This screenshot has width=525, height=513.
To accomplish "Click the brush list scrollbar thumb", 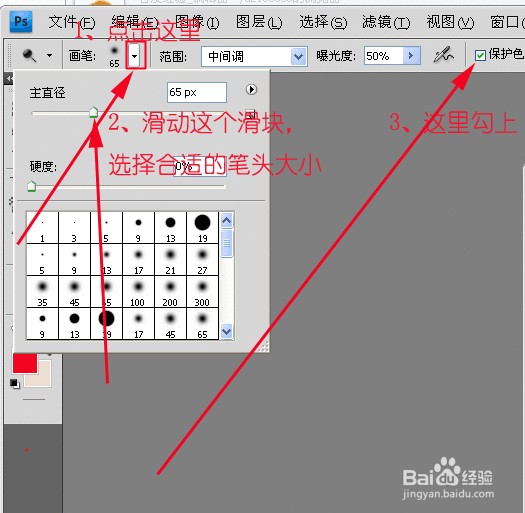I will [x=227, y=243].
